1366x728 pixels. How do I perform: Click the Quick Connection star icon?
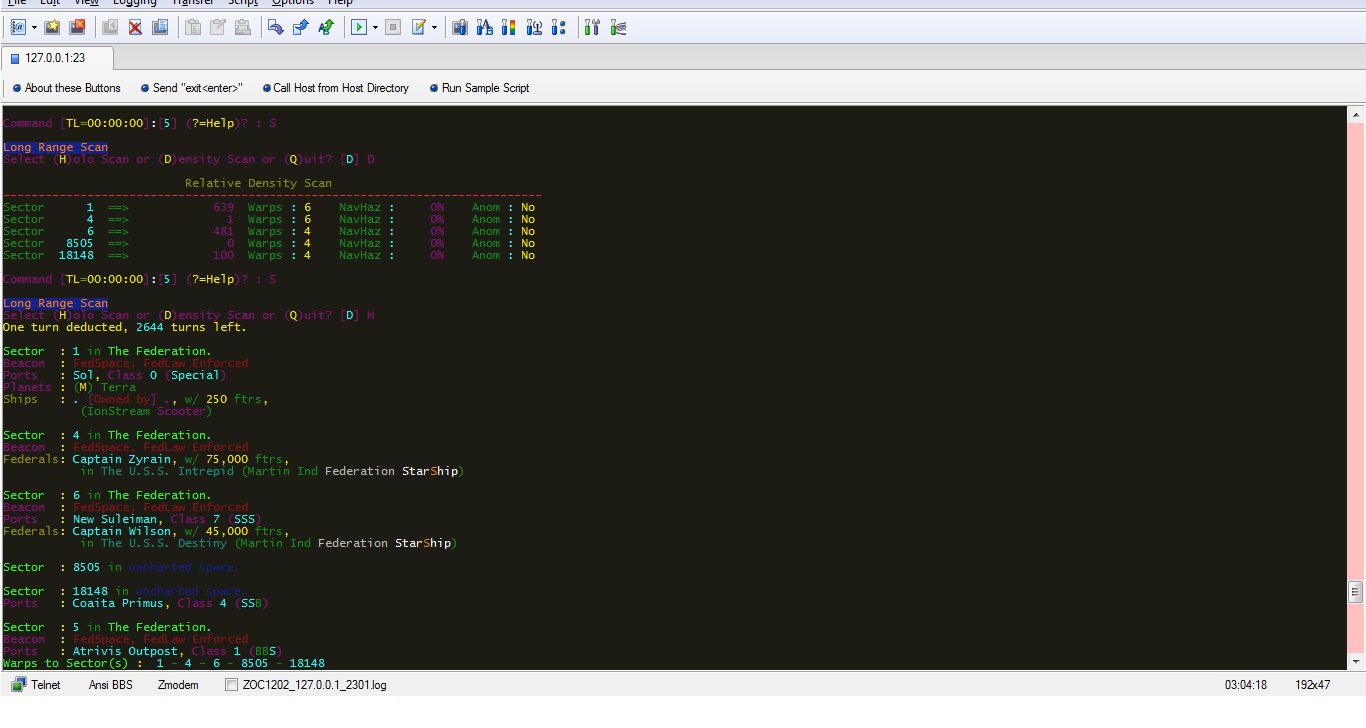[52, 27]
